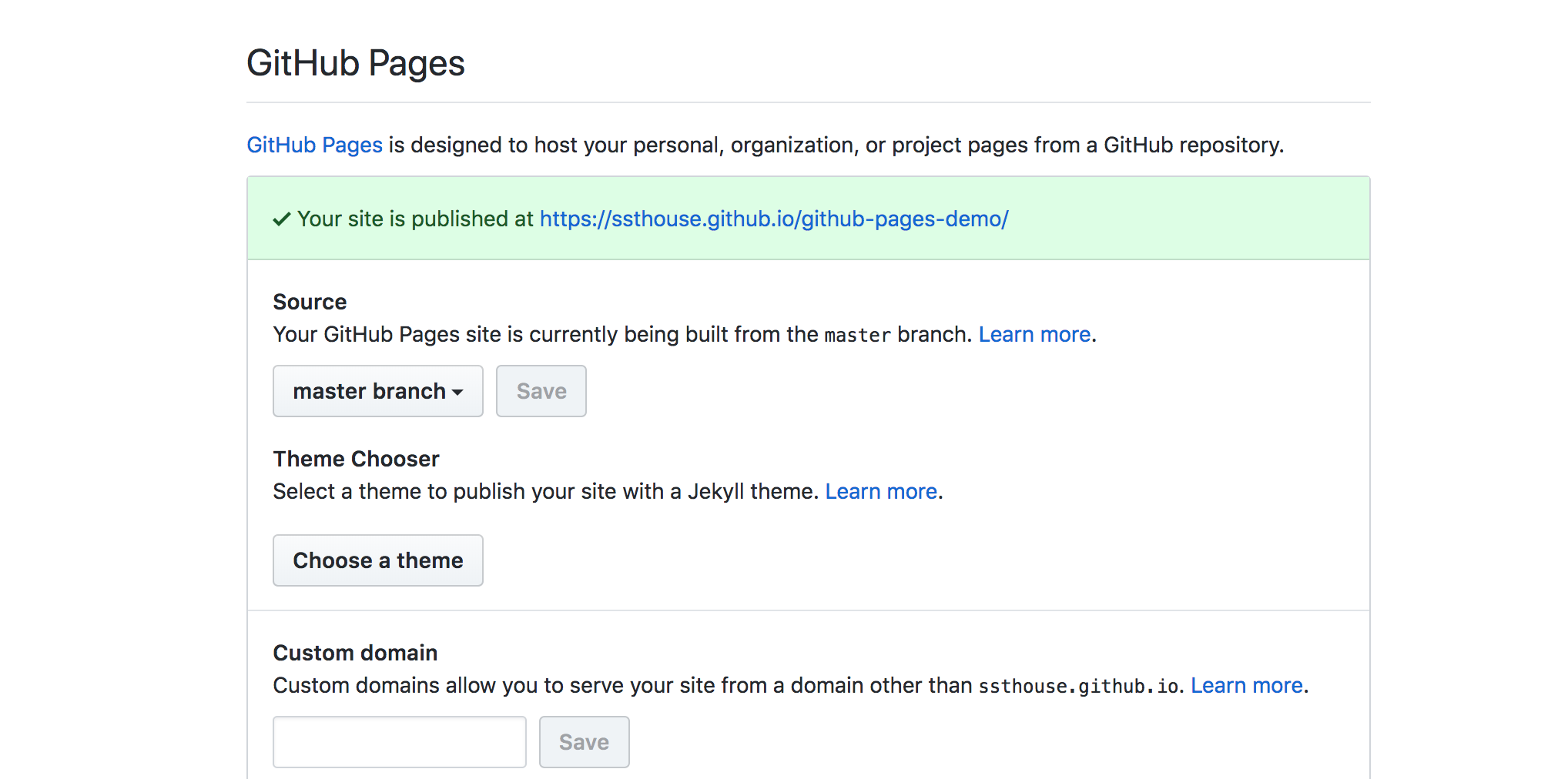Click the GitHub Pages page title
This screenshot has width=1568, height=779.
(x=355, y=63)
